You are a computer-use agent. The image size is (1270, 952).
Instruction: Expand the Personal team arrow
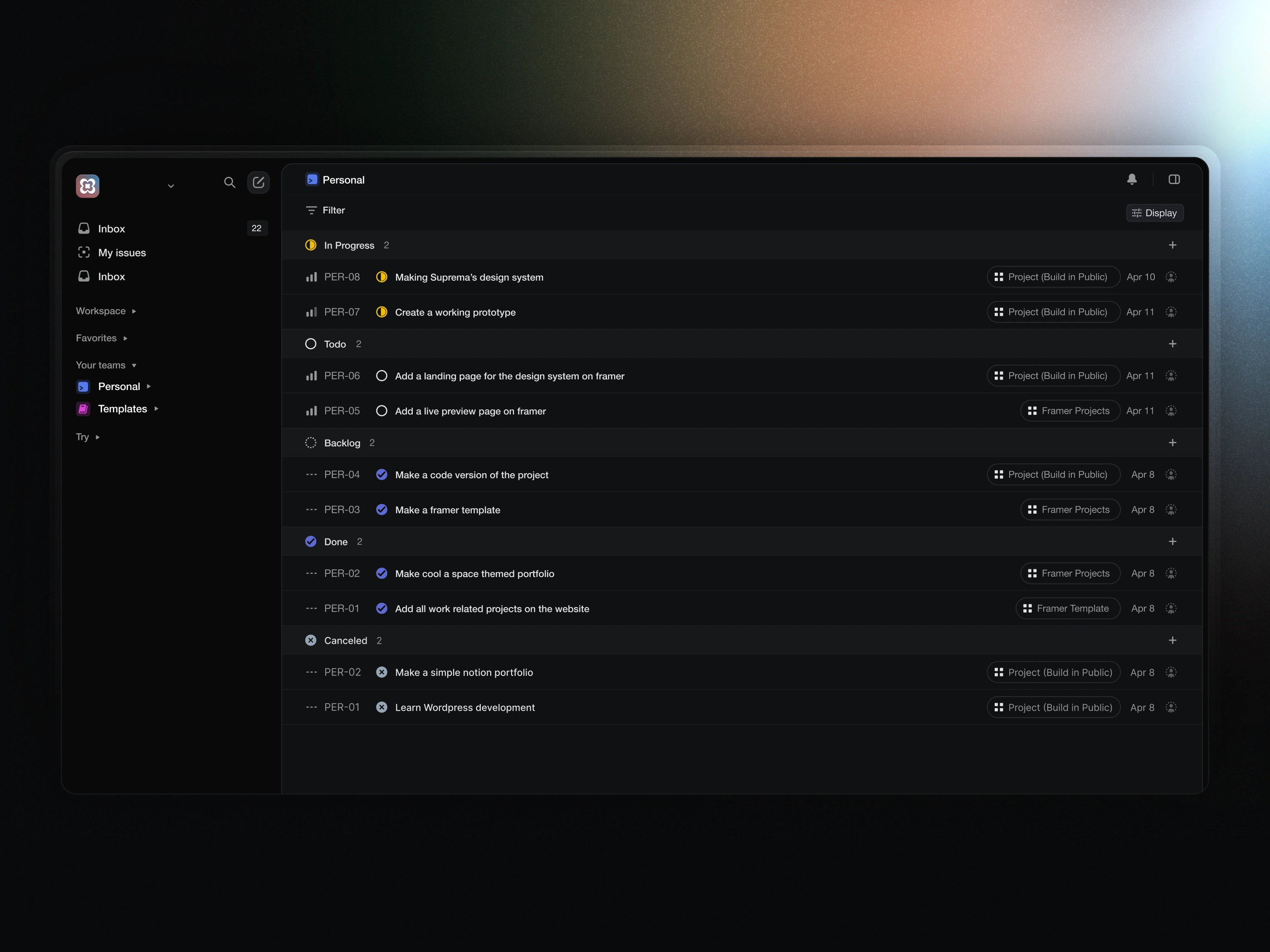(x=149, y=386)
